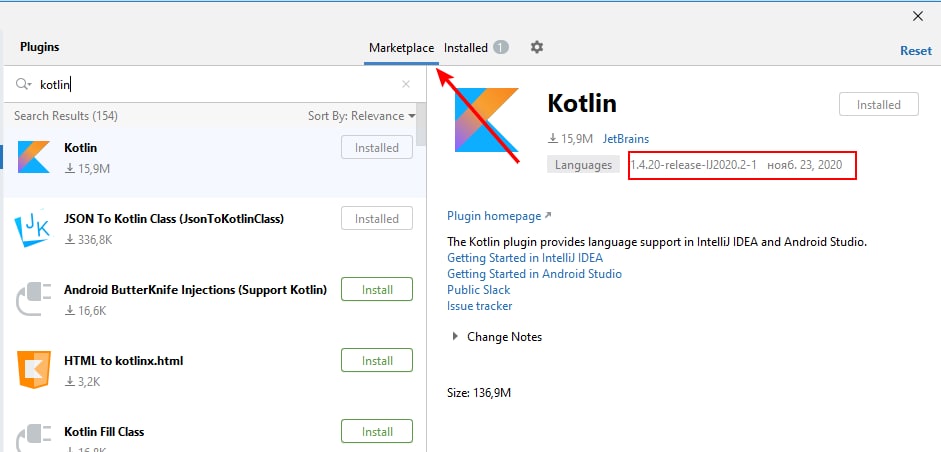Screen dimensions: 941x452
Task: Click the 1.4.20-release-IJ2020.2-1 version text
Action: (x=693, y=164)
